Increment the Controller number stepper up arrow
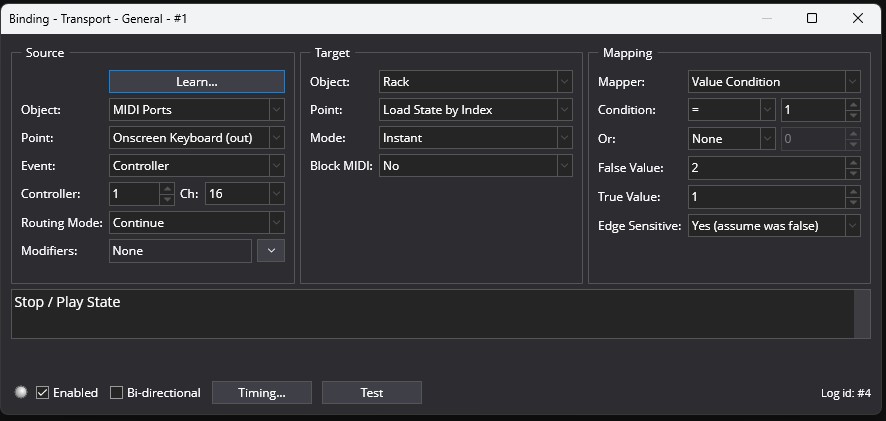Image resolution: width=886 pixels, height=421 pixels. [x=167, y=189]
